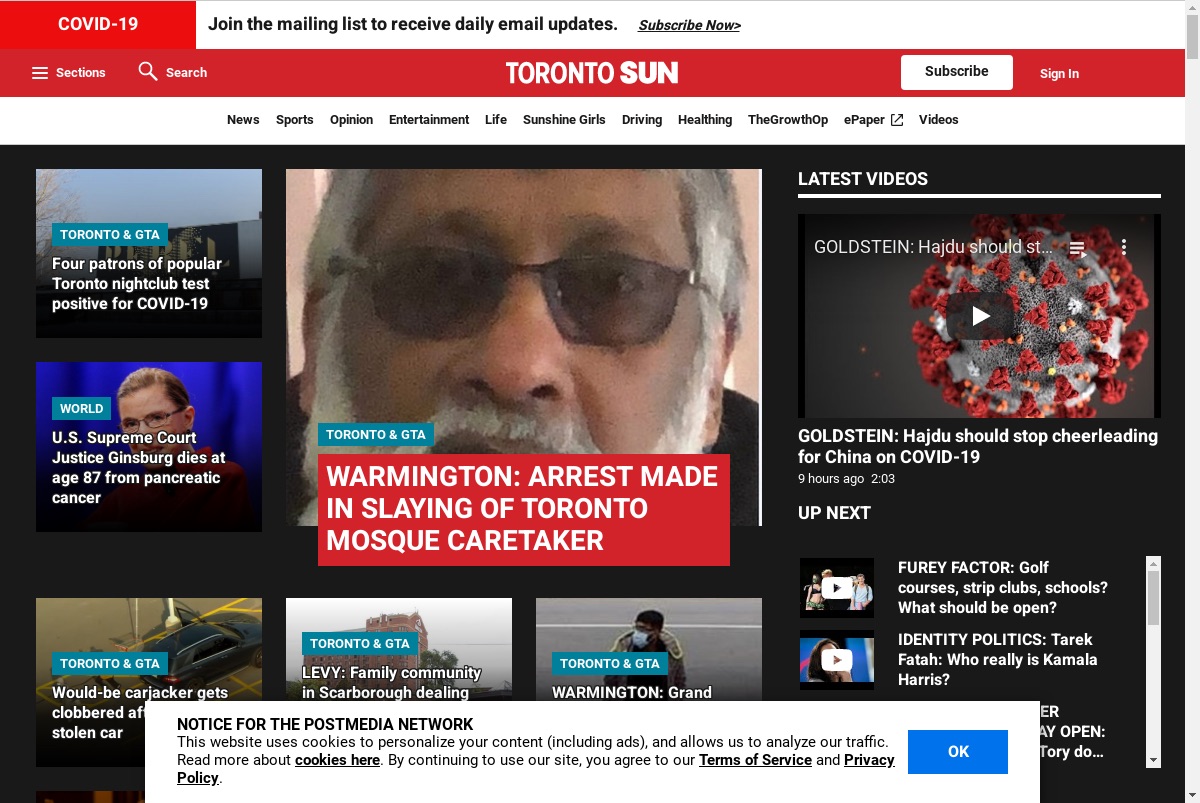Click the LATEST VIDEOS heading
Image resolution: width=1200 pixels, height=803 pixels.
863,179
